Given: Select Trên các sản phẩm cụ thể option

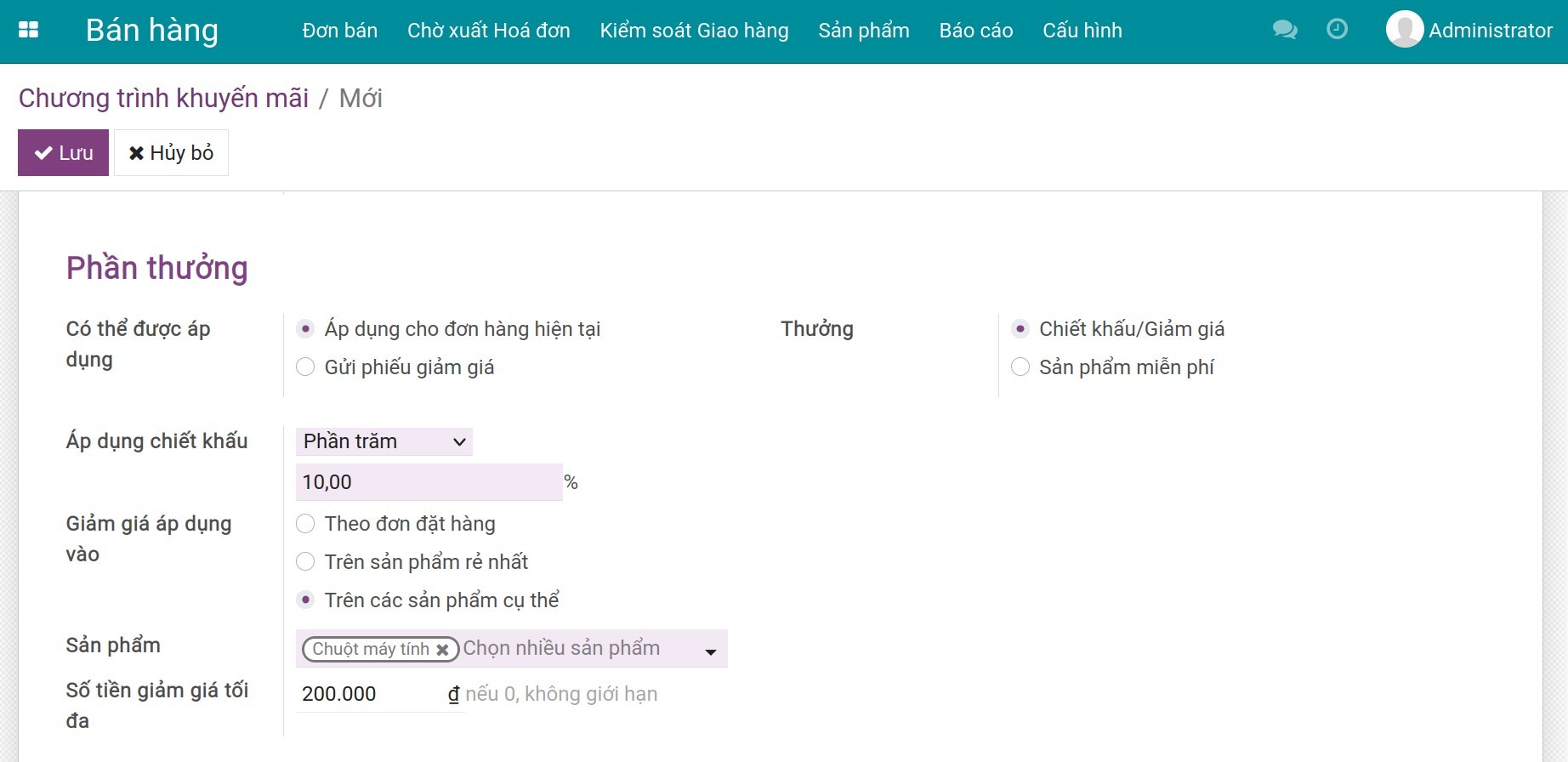Looking at the screenshot, I should point(305,600).
